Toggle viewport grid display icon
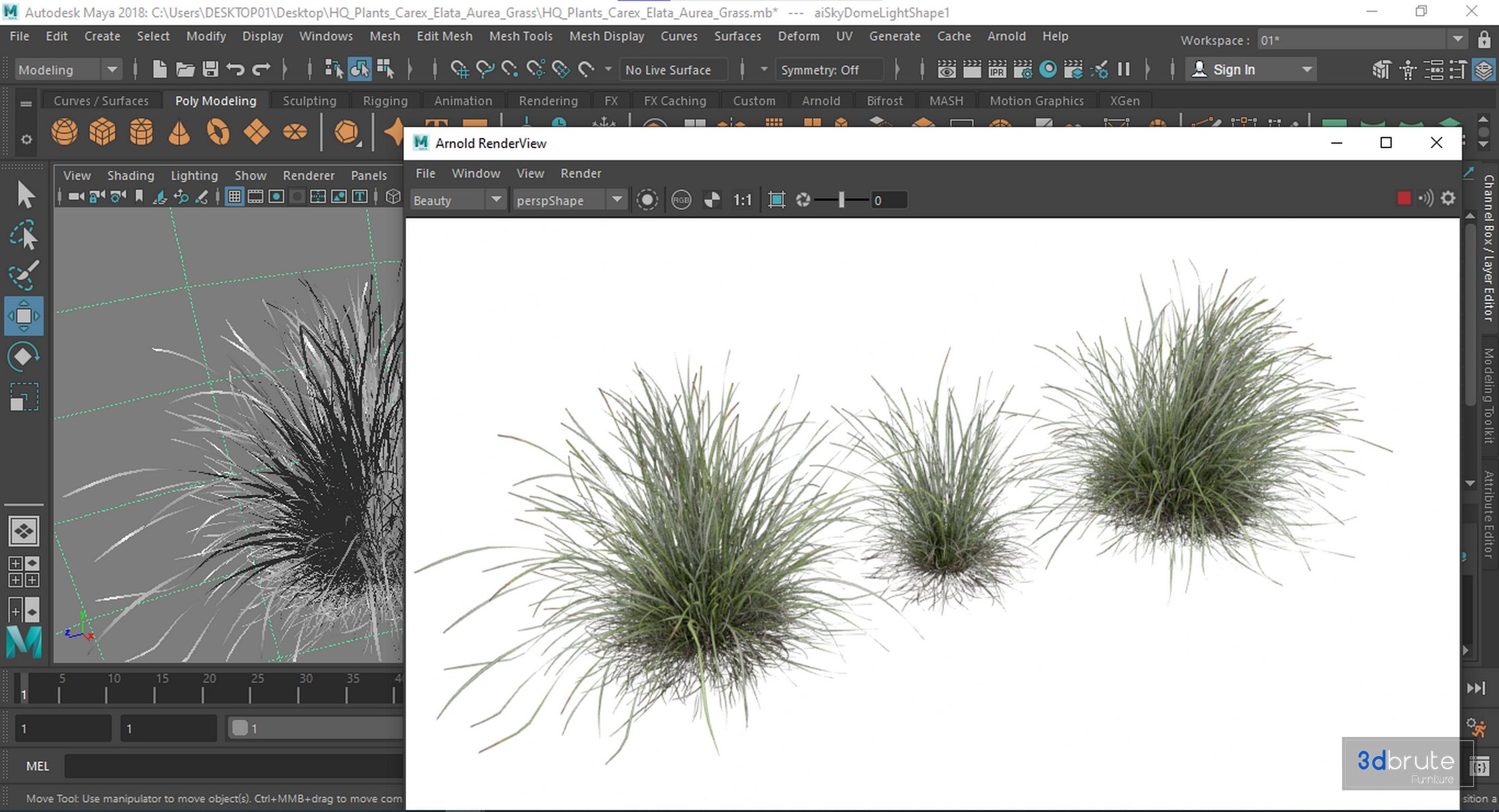The height and width of the screenshot is (812, 1499). (234, 197)
